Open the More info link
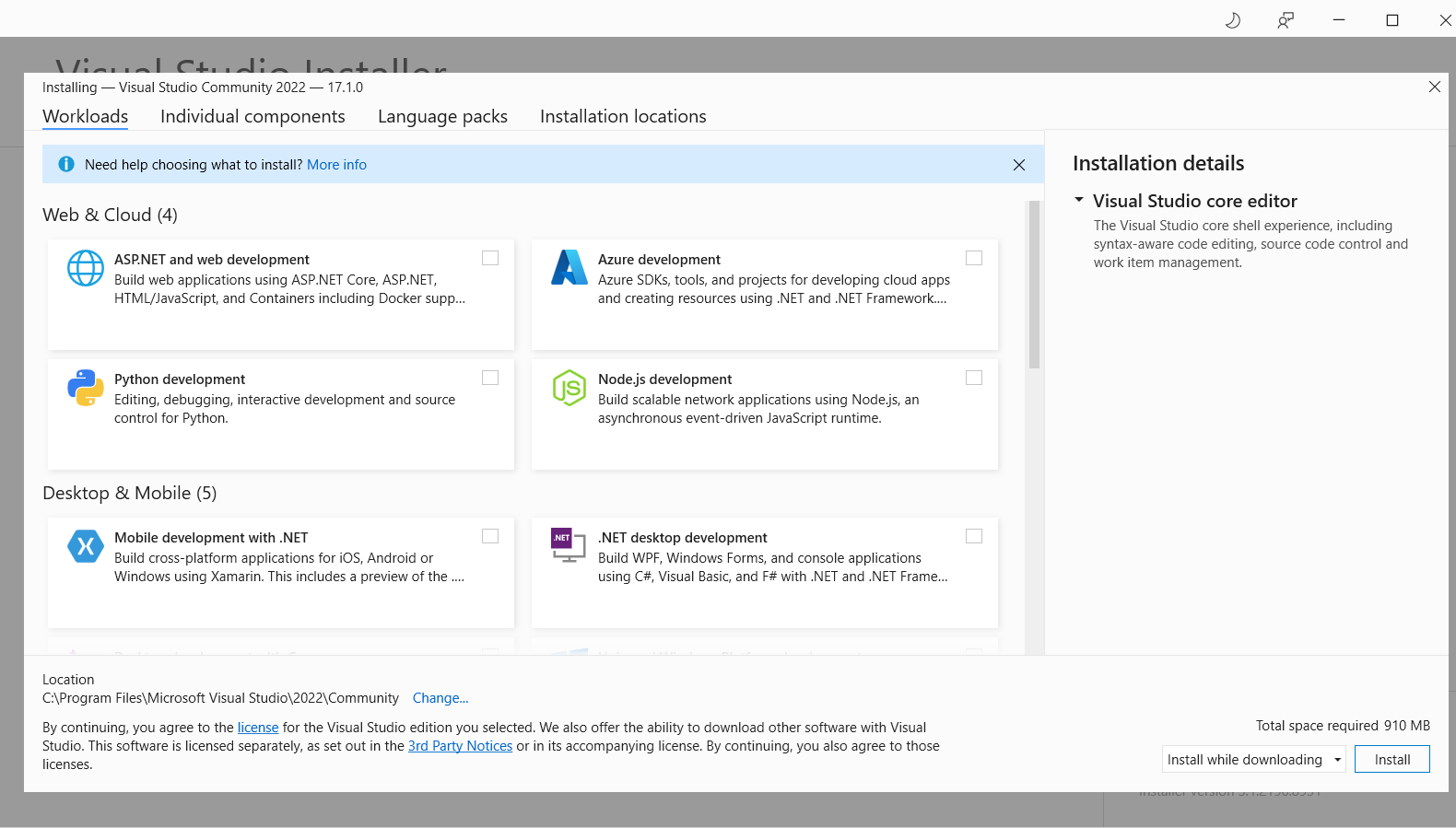 tap(336, 165)
